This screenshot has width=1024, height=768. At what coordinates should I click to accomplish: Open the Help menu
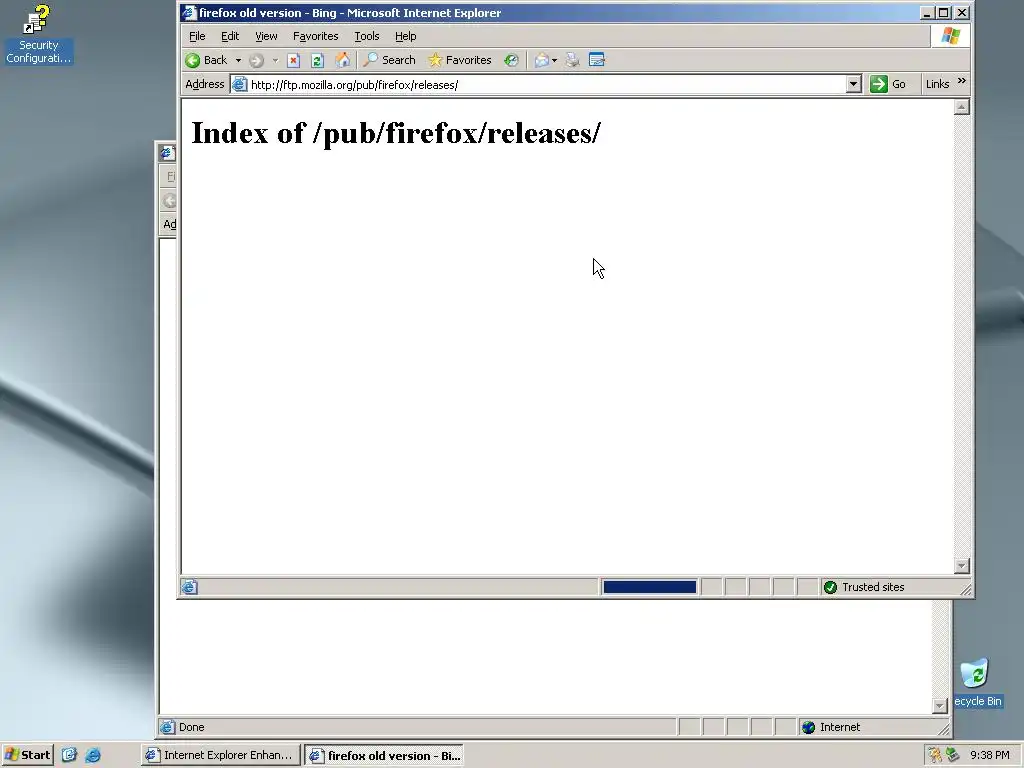406,36
